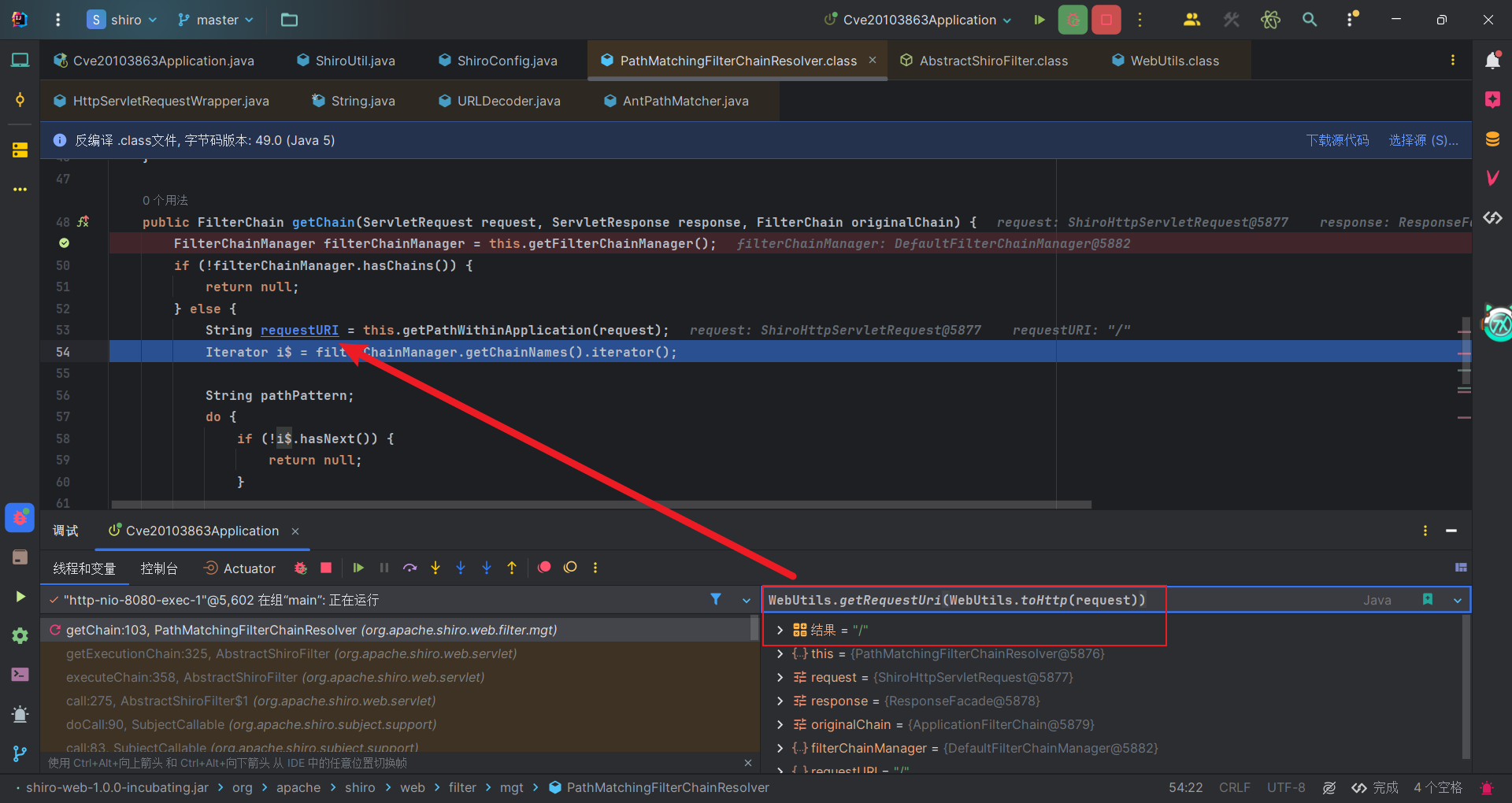Image resolution: width=1512 pixels, height=803 pixels.
Task: Switch to ShiroConfig.java tab
Action: (498, 61)
